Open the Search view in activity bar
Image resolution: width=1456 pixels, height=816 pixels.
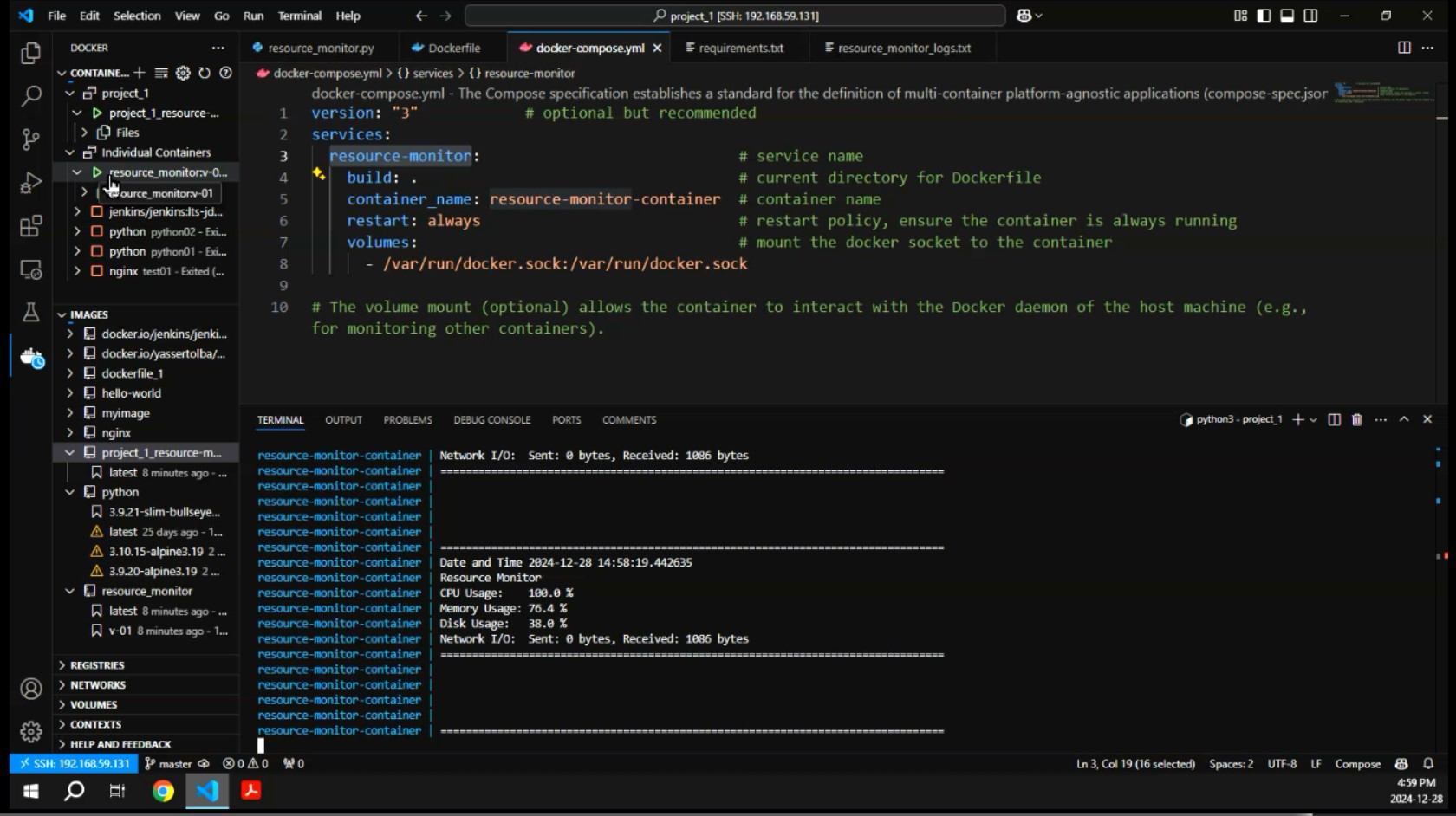tap(31, 95)
